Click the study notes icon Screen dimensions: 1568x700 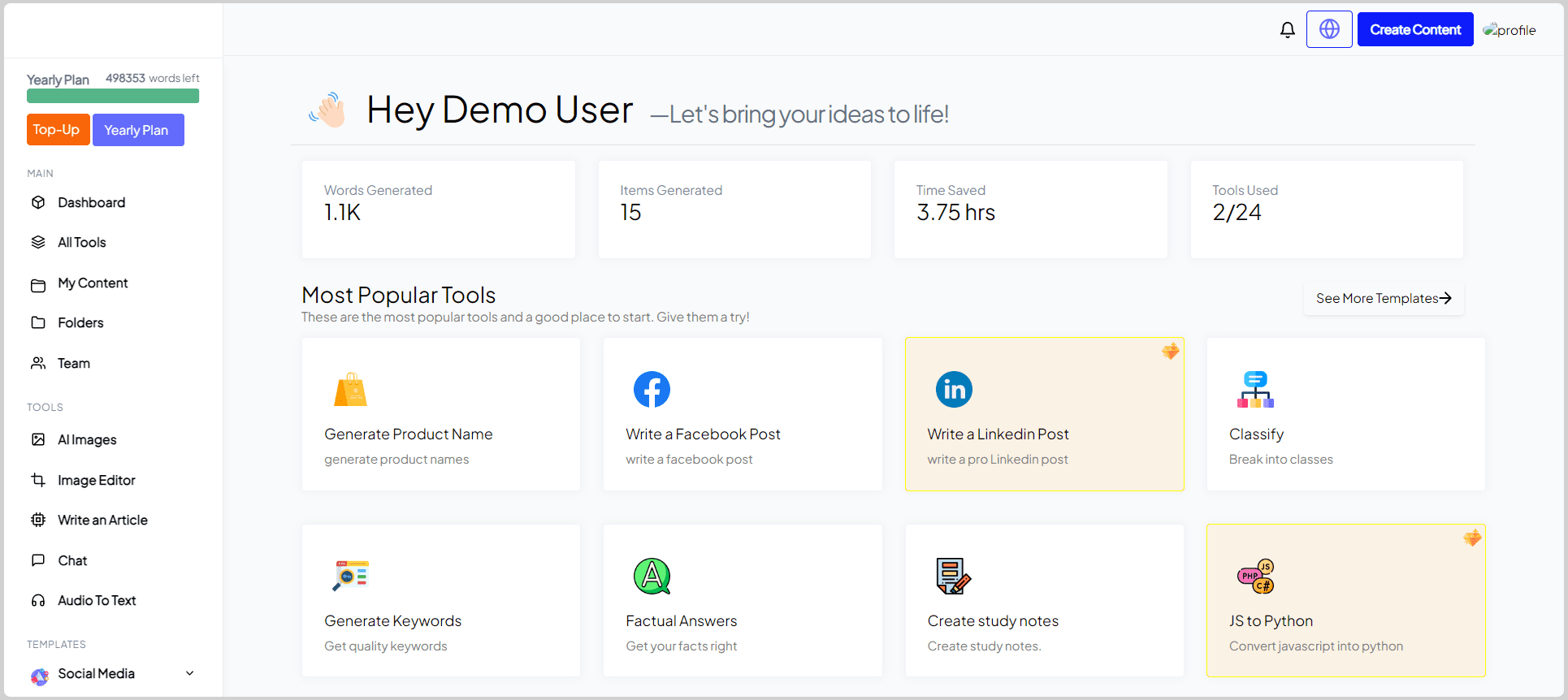tap(953, 576)
